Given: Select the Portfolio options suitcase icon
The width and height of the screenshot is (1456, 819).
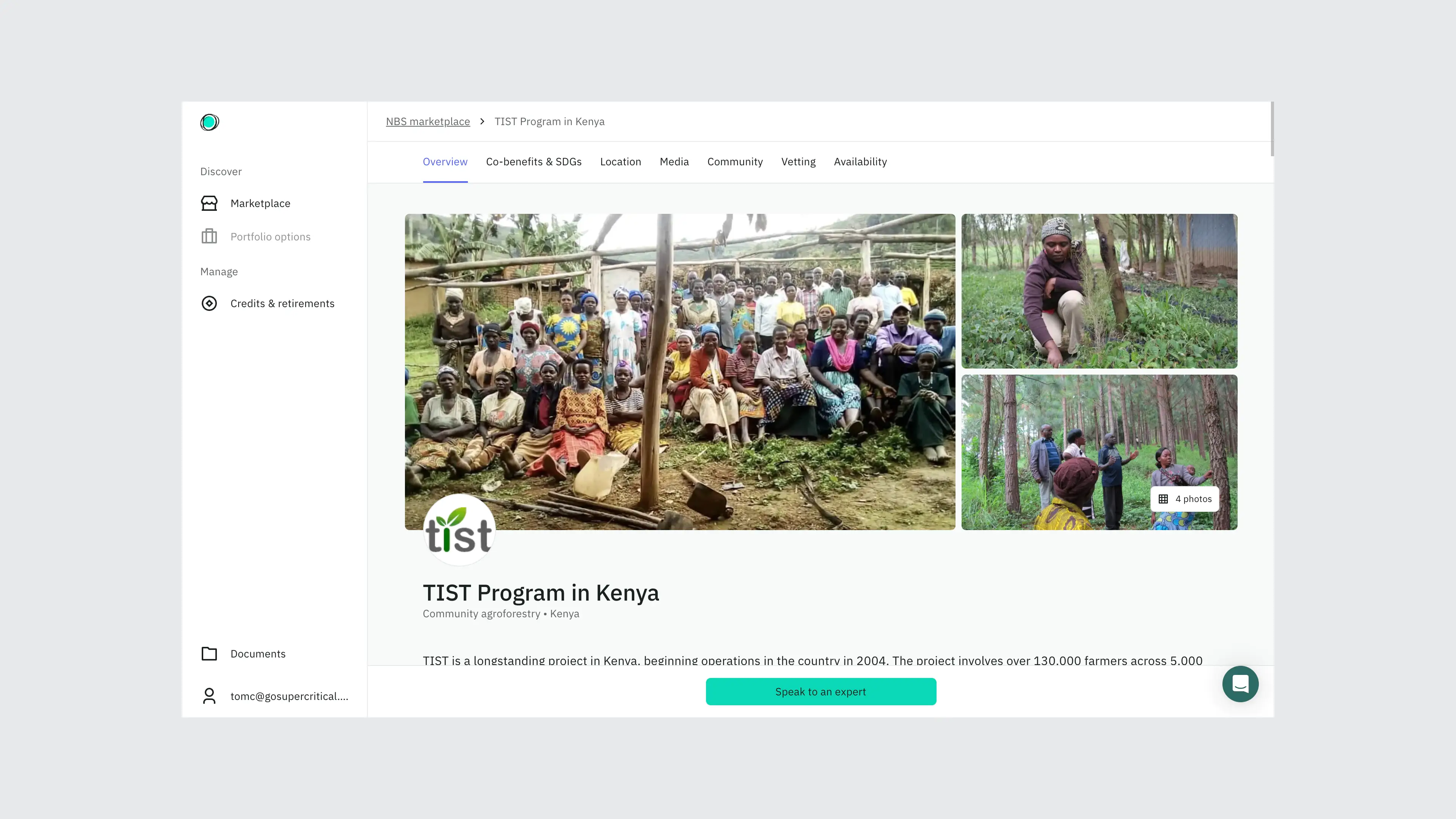Looking at the screenshot, I should tap(209, 236).
